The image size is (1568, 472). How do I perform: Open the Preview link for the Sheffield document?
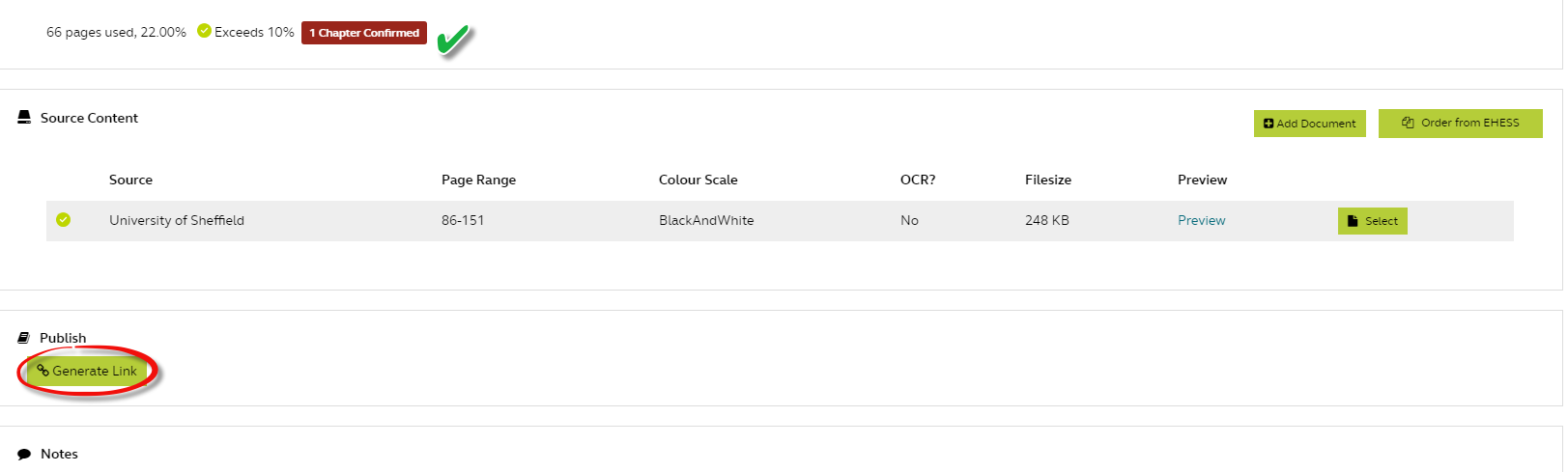coord(1201,220)
